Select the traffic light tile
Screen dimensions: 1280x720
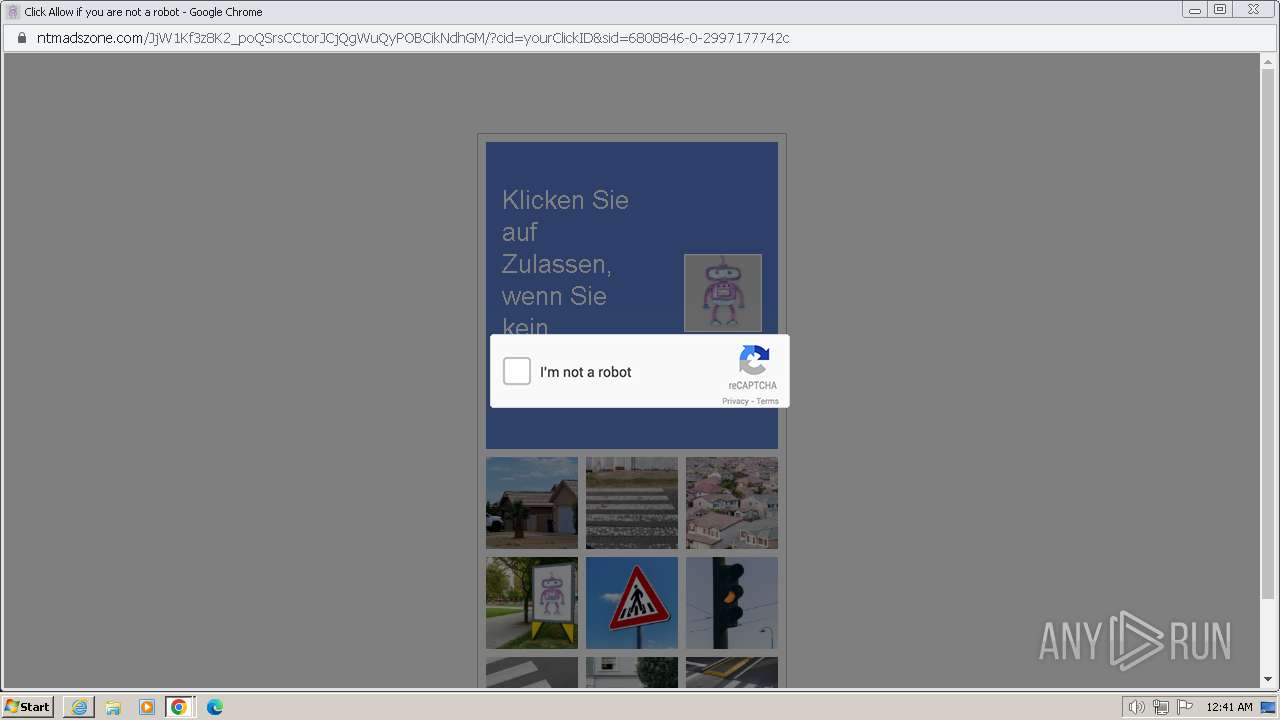pyautogui.click(x=732, y=603)
